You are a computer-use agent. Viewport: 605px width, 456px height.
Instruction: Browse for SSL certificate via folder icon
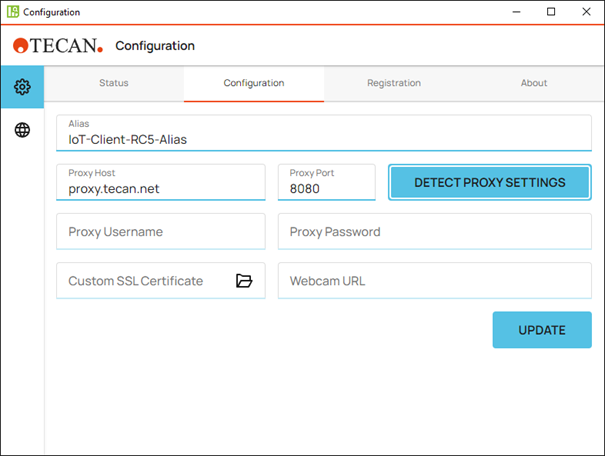244,281
